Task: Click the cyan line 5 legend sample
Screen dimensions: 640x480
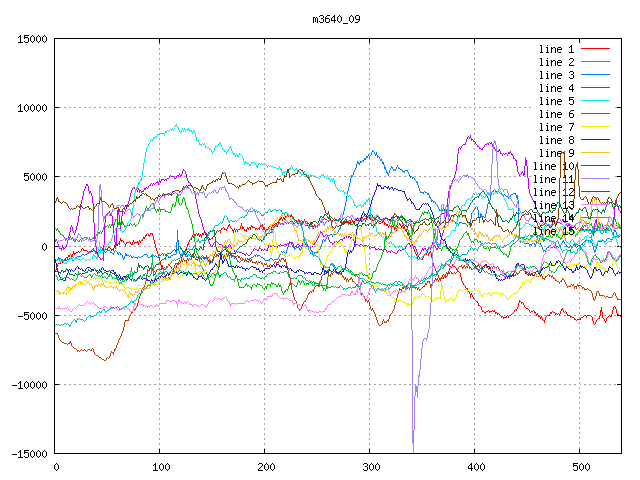Action: point(595,101)
